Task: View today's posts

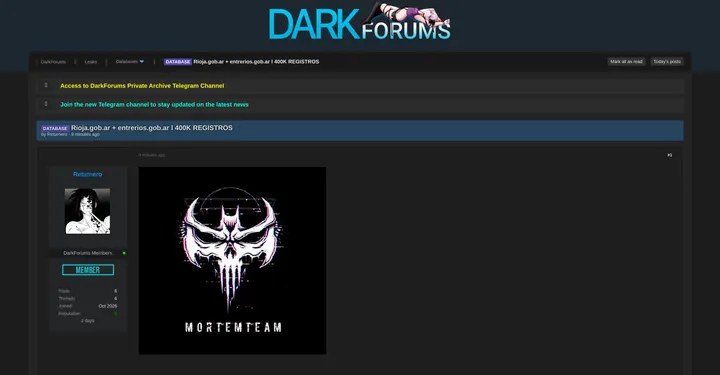Action: click(x=667, y=62)
